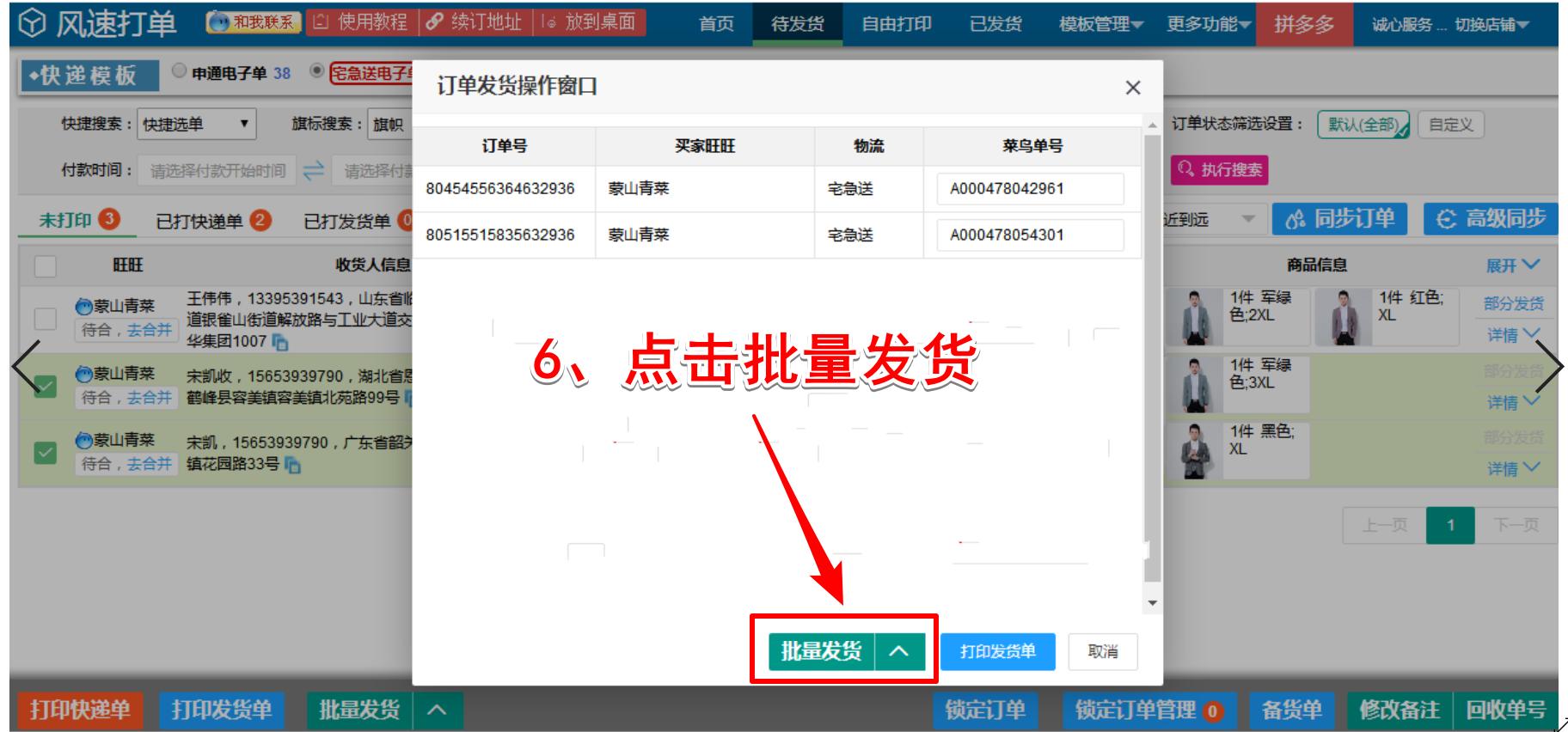Switch to 未打印 tab

(79, 220)
